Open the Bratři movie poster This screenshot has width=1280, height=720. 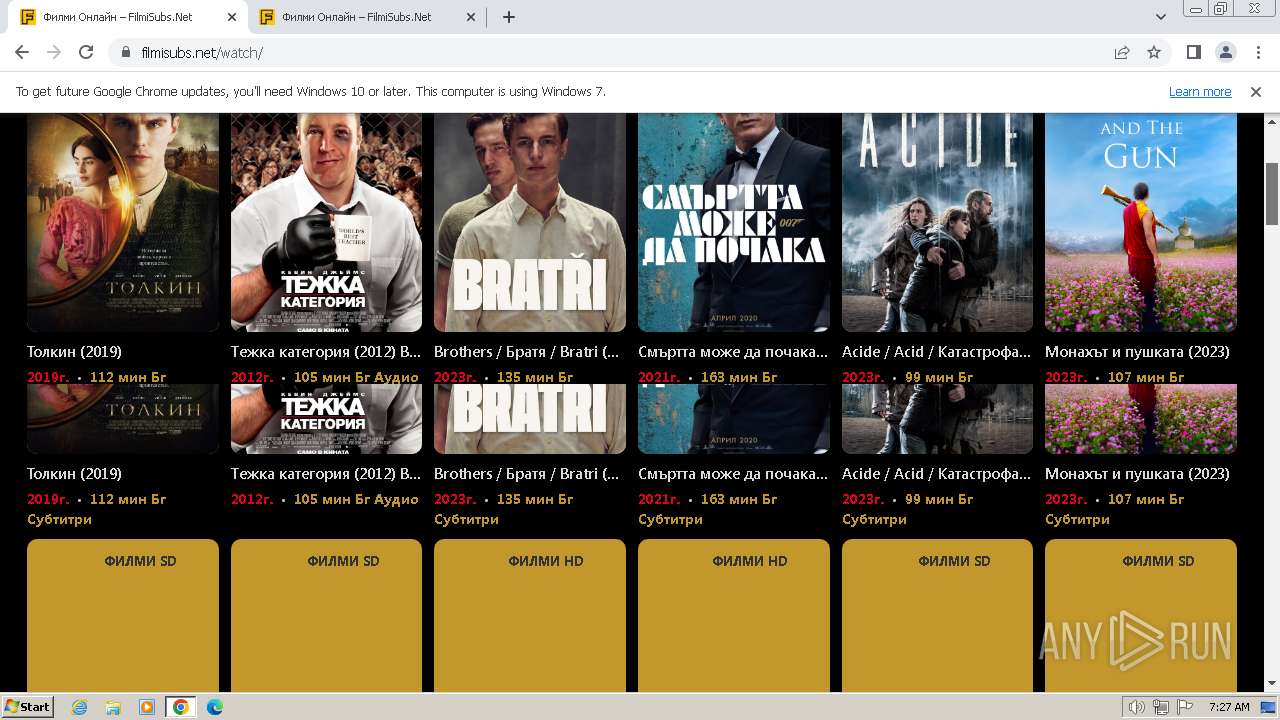[530, 222]
